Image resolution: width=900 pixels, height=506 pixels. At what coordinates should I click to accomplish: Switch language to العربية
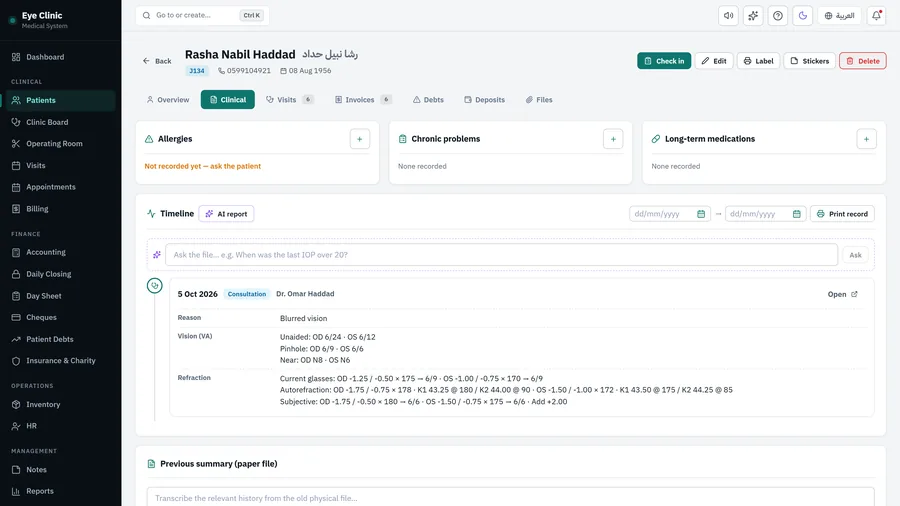(x=840, y=15)
